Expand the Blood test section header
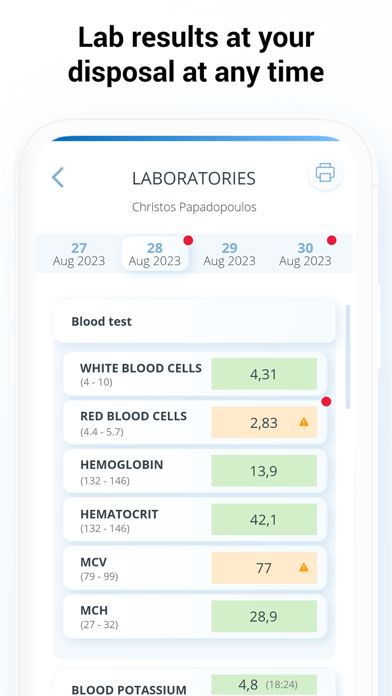The width and height of the screenshot is (392, 696). coord(195,321)
